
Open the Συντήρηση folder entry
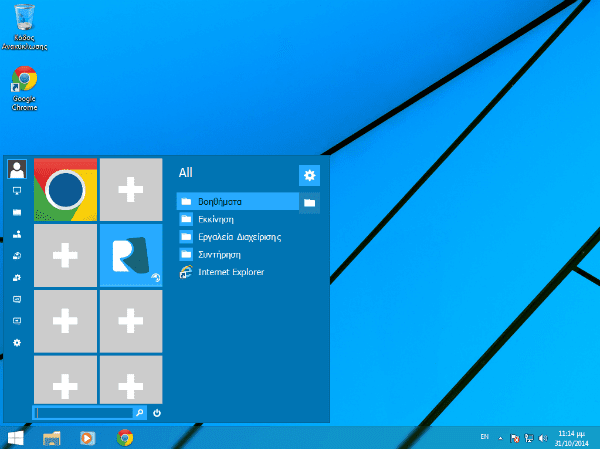pos(220,255)
